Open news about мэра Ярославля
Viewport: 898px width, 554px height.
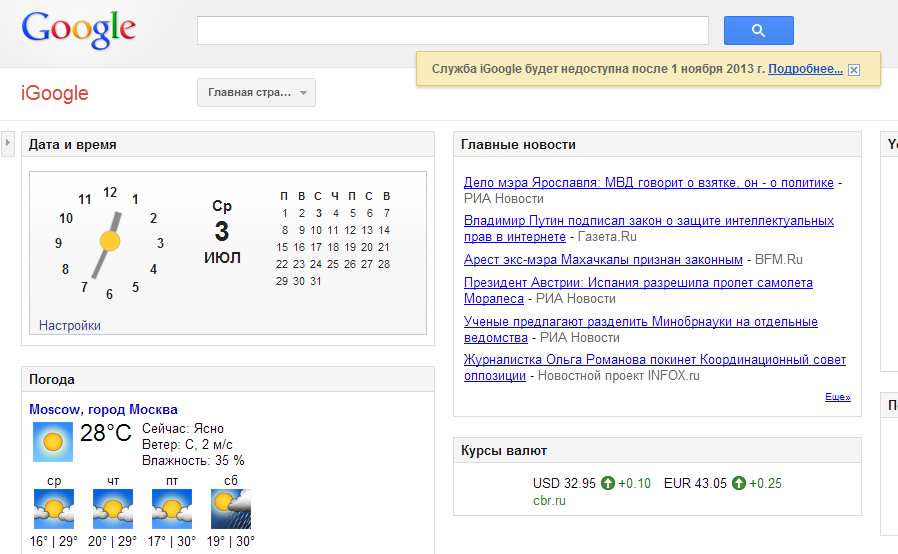pos(649,183)
